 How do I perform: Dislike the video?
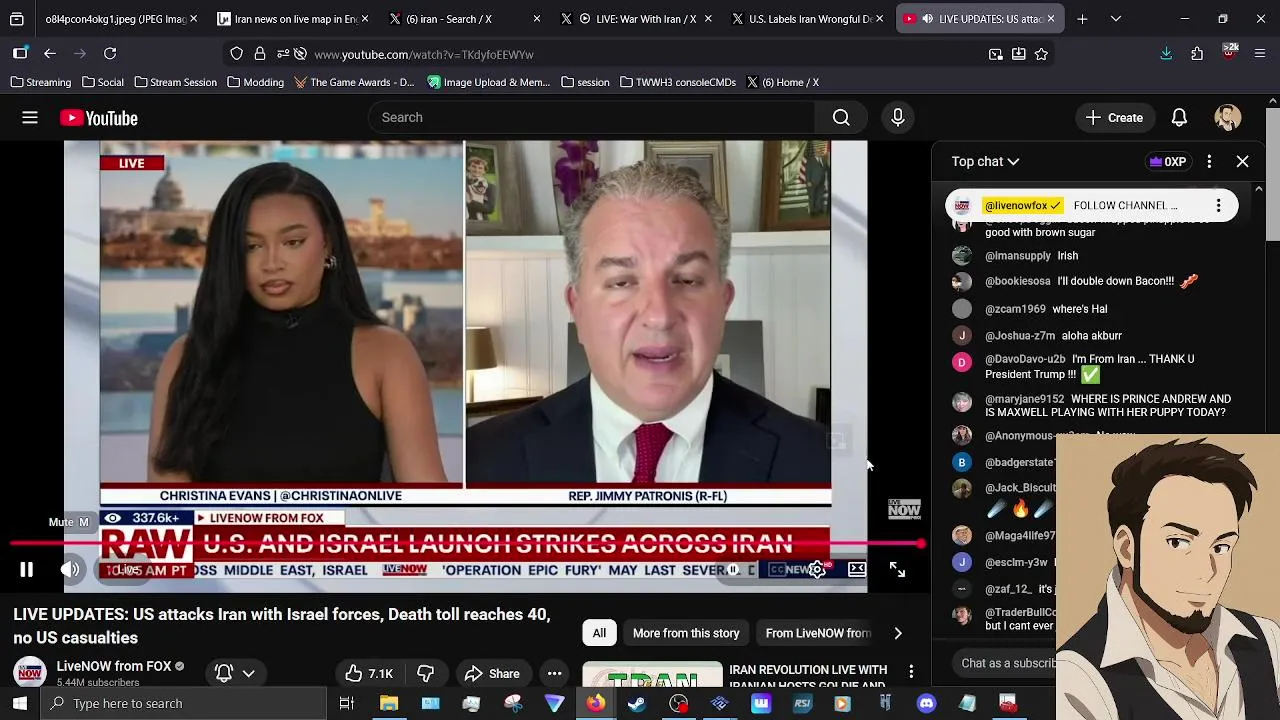426,674
